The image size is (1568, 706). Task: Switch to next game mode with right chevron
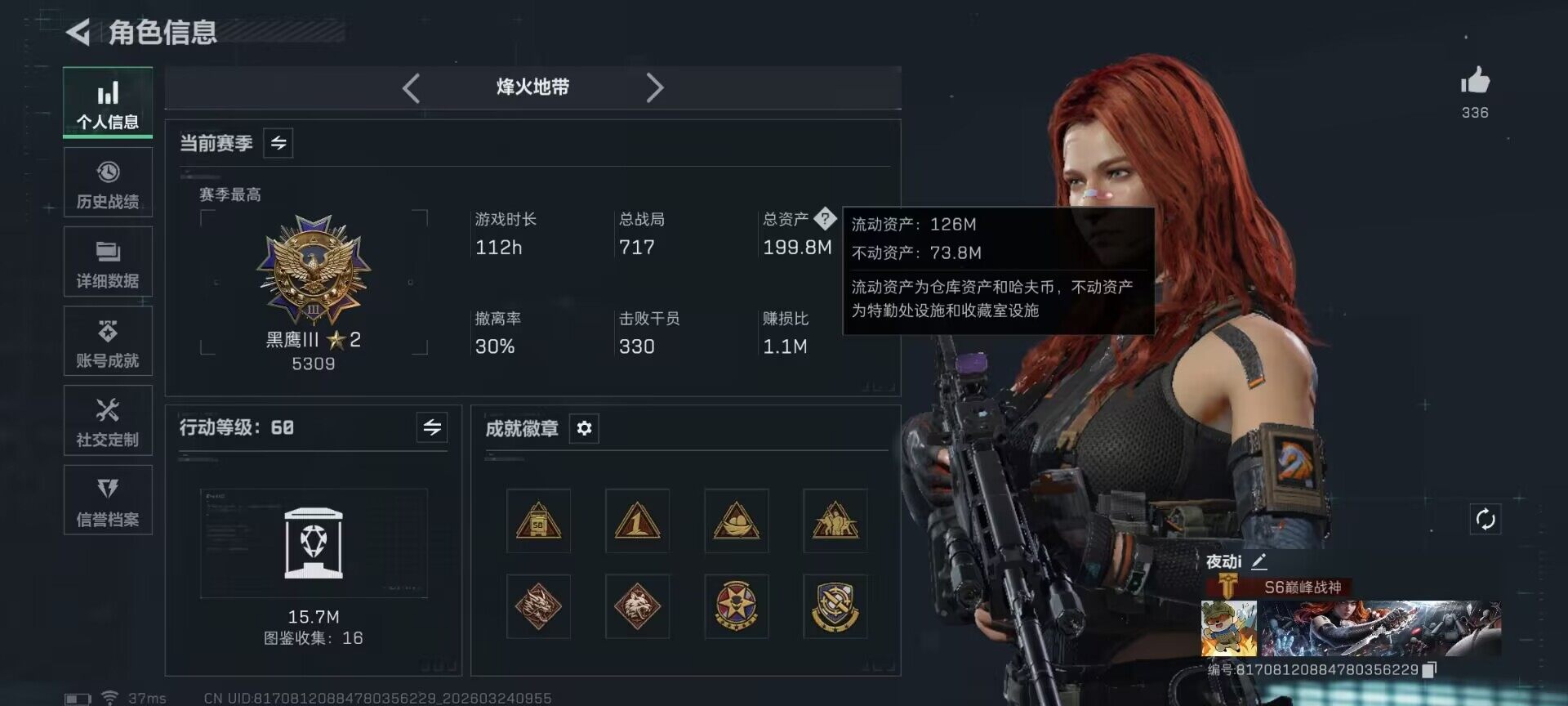click(x=654, y=87)
